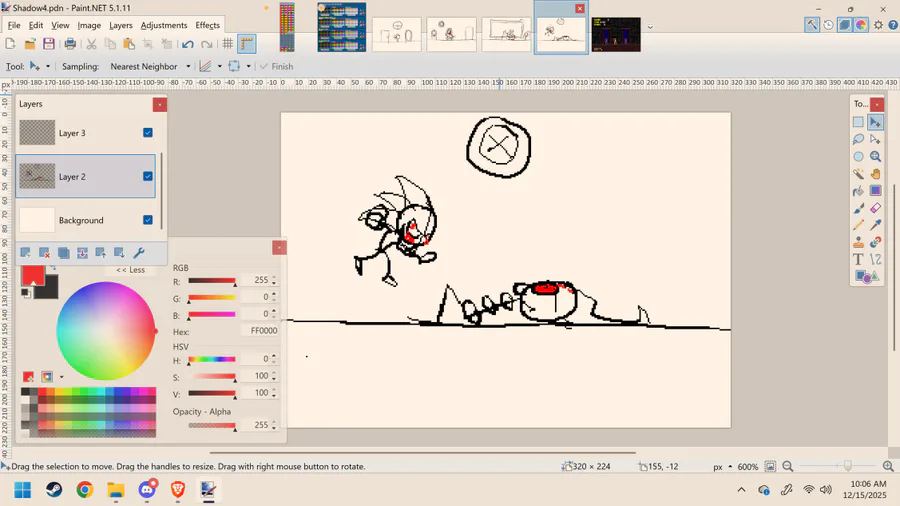The height and width of the screenshot is (506, 900).
Task: Hide Layer 3 via its checkbox
Action: (x=148, y=133)
